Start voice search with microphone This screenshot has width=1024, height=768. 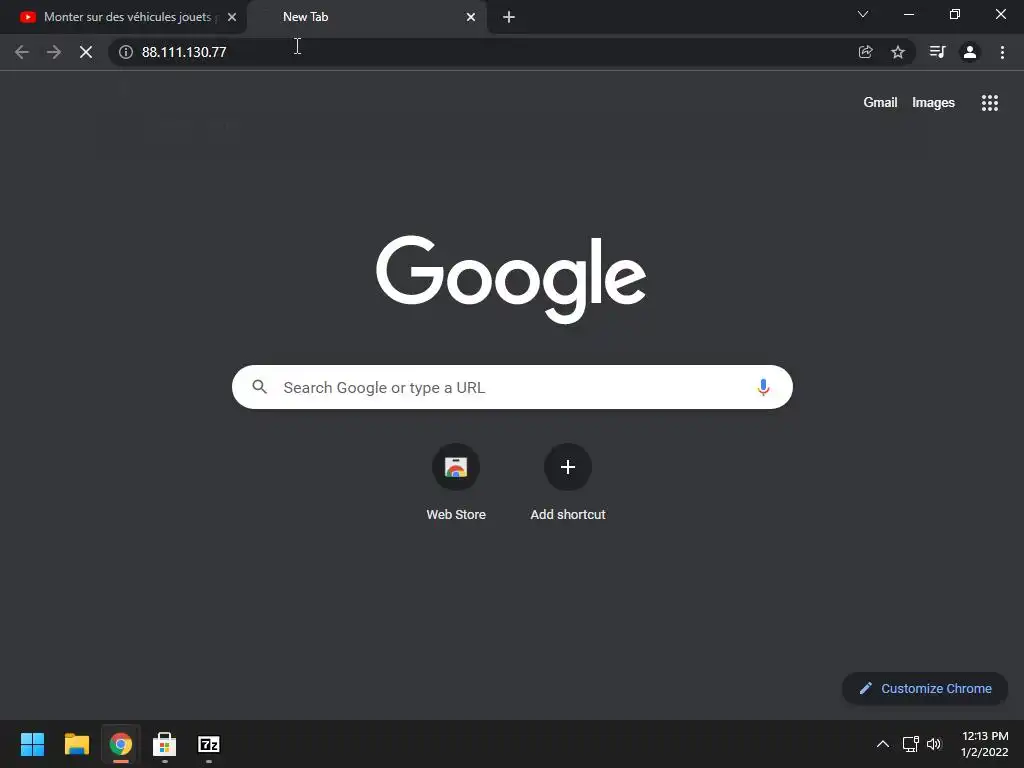point(763,387)
